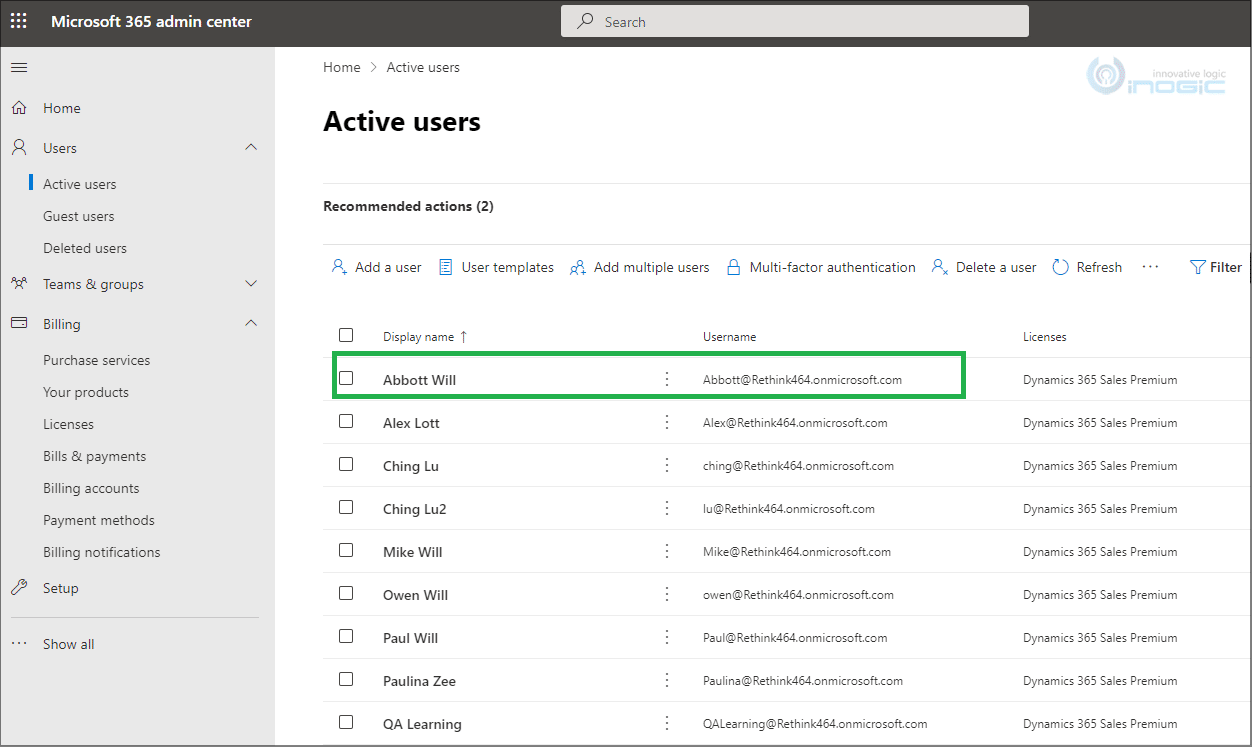This screenshot has height=747, width=1252.
Task: Expand the Teams & groups chevron
Action: pyautogui.click(x=251, y=284)
